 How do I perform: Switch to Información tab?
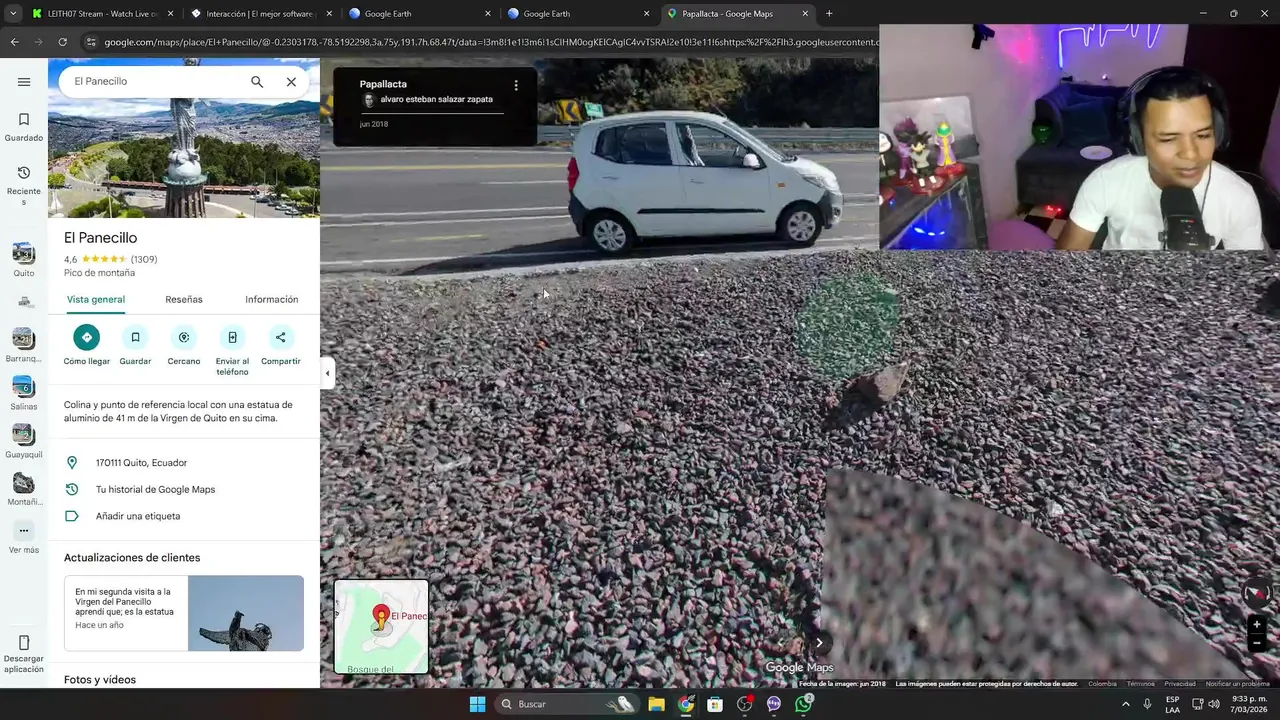(272, 299)
